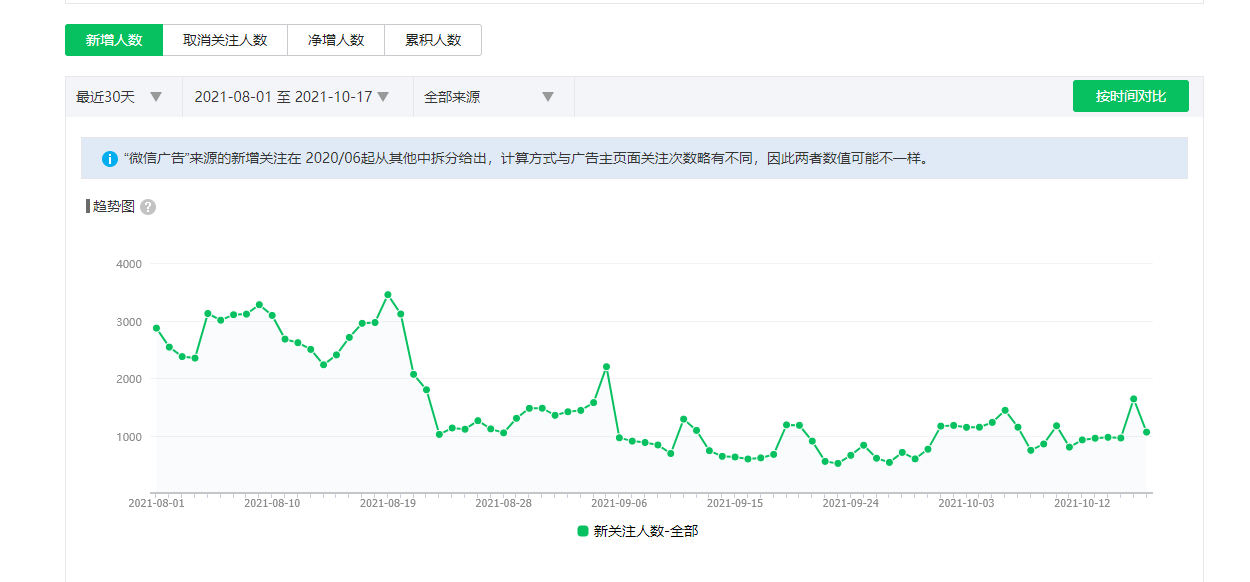The image size is (1250, 582).
Task: Click the last data point on the trend line
Action: coord(1147,432)
